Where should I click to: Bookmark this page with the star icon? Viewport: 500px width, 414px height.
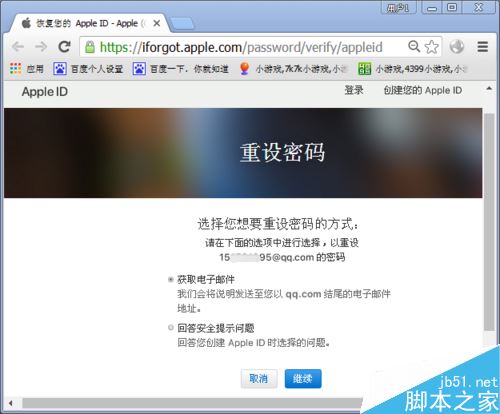(x=432, y=47)
